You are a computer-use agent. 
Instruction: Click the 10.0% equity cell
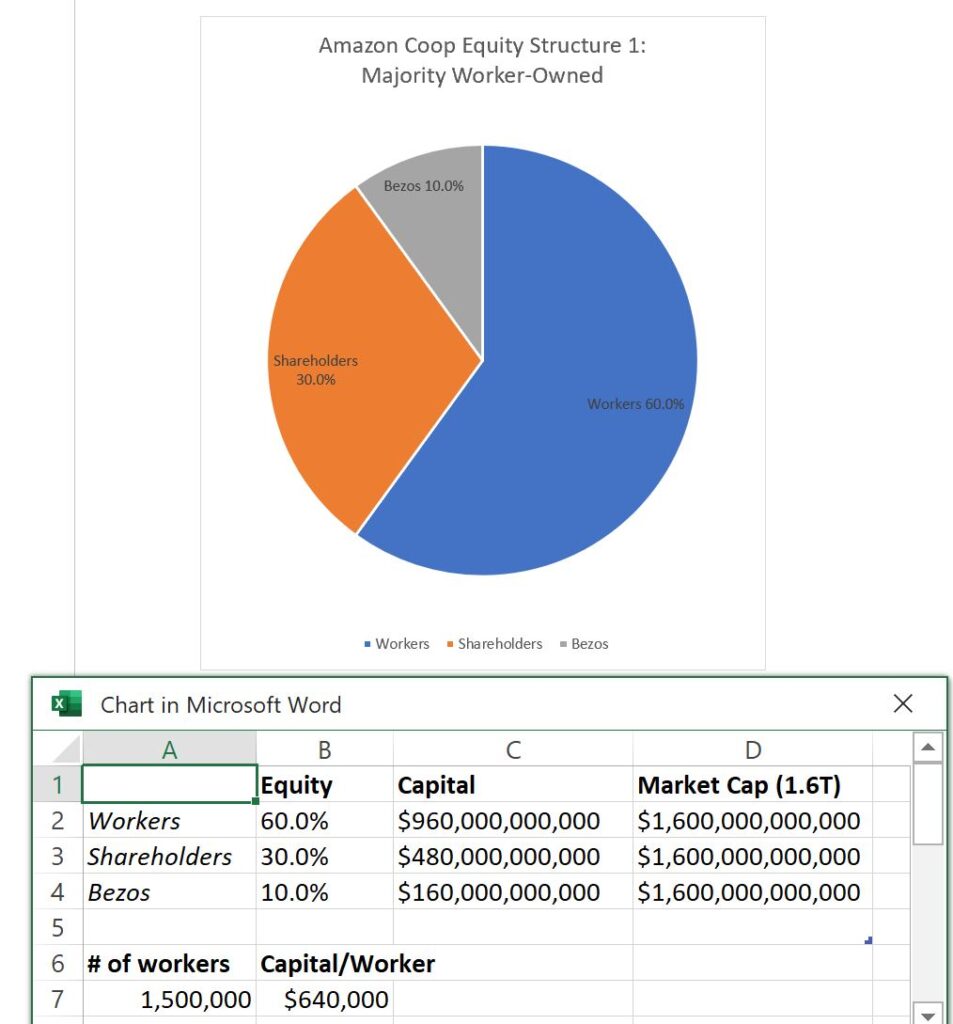[325, 892]
